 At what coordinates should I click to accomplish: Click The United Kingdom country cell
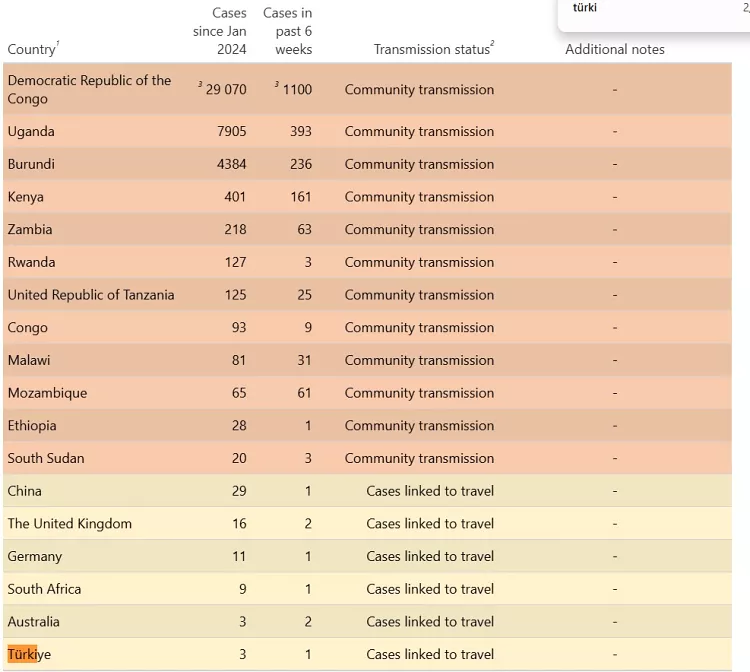pos(70,524)
